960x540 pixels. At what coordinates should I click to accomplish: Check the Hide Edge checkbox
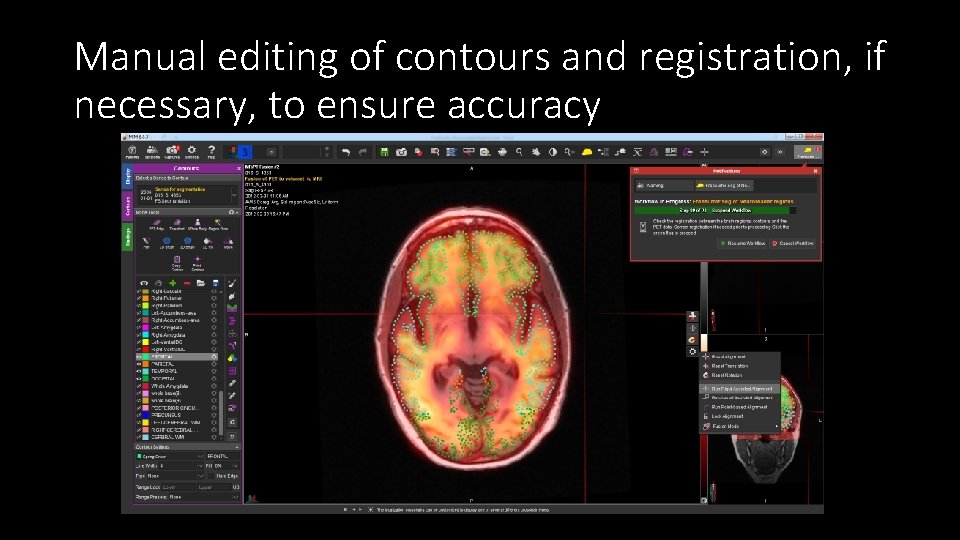click(x=211, y=476)
